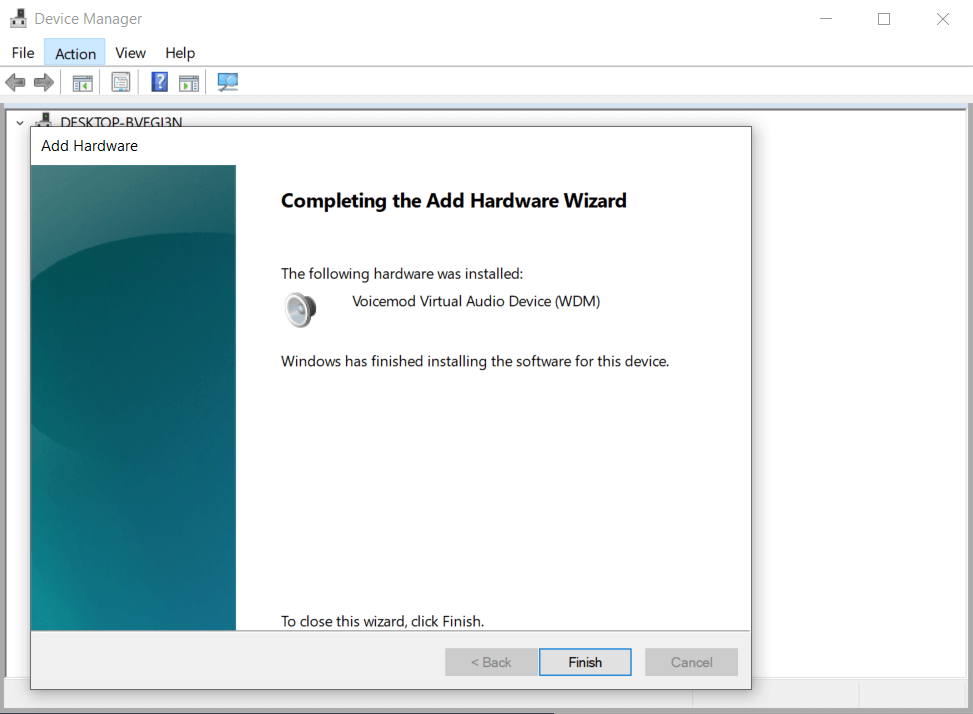Close the Device Manager window

coord(943,19)
